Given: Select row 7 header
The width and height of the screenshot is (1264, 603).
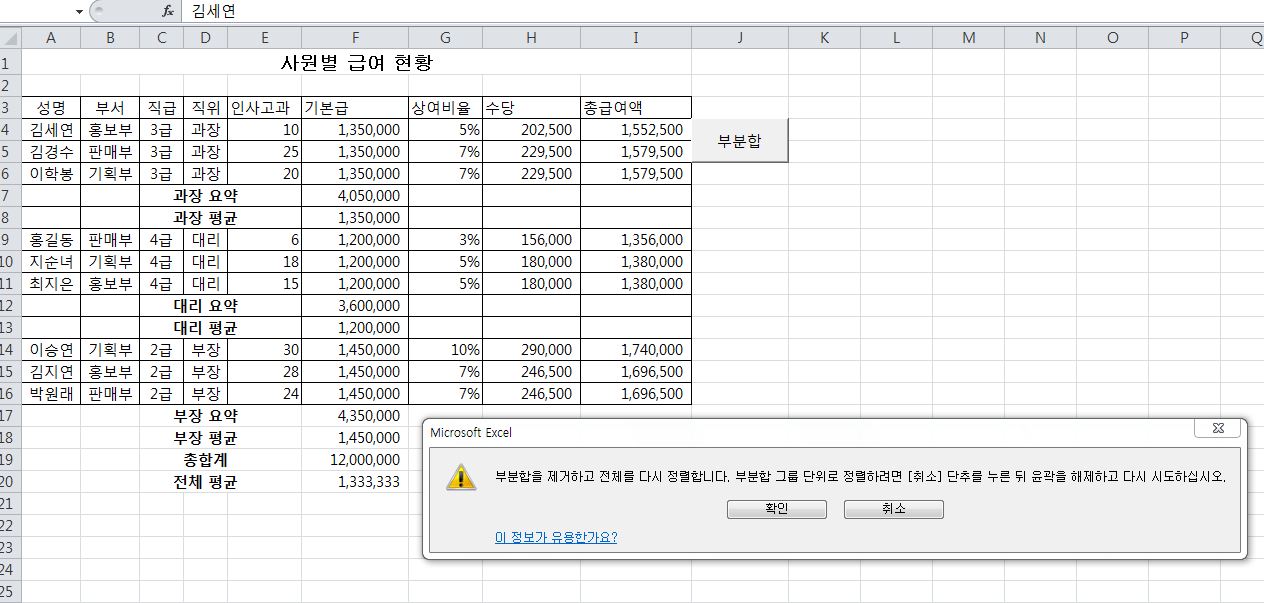Looking at the screenshot, I should [x=10, y=196].
